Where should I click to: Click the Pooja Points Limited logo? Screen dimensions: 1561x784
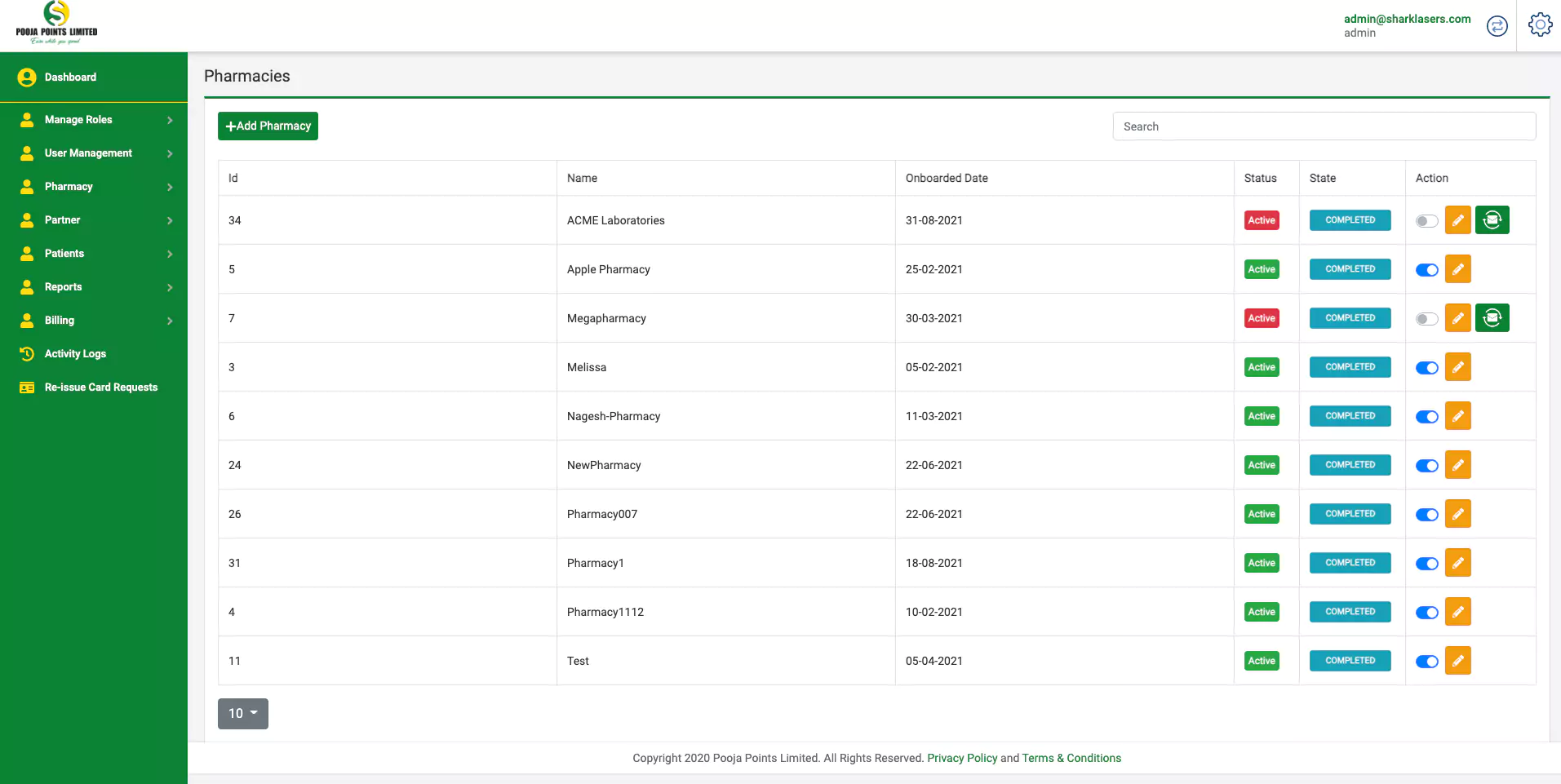pyautogui.click(x=56, y=23)
